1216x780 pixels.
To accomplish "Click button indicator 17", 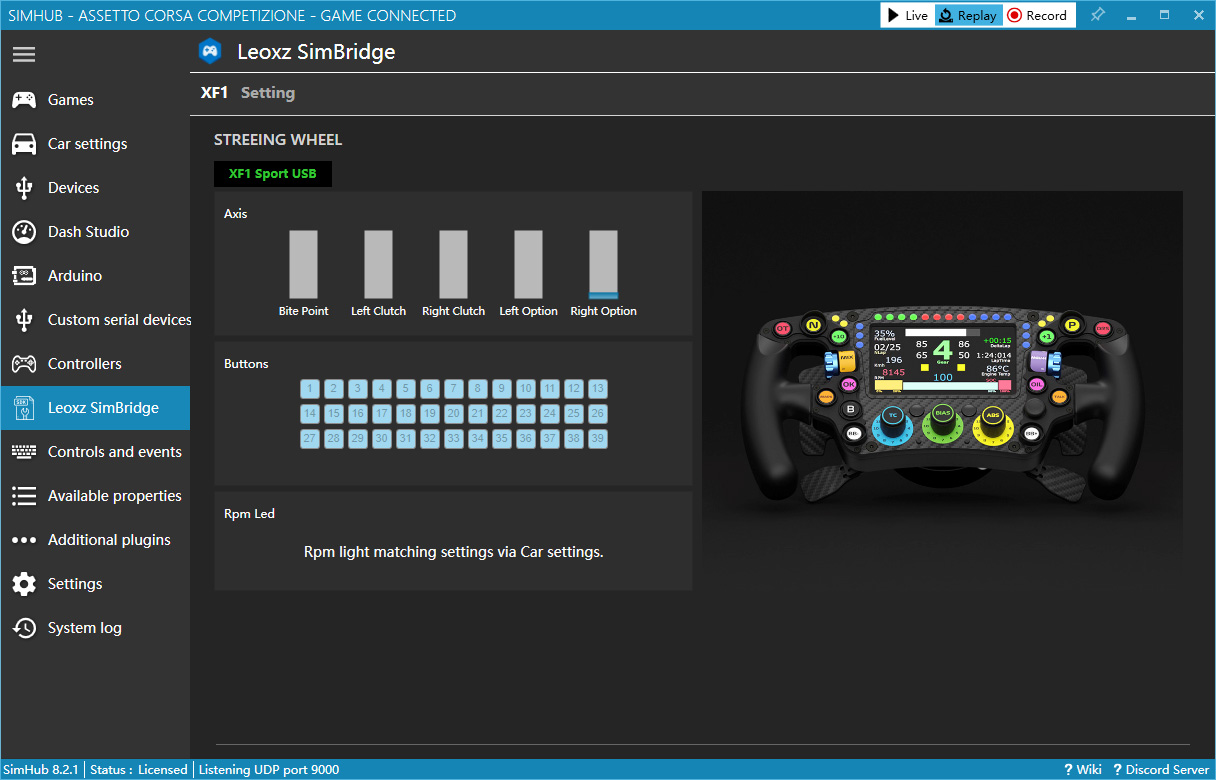I will coord(382,413).
